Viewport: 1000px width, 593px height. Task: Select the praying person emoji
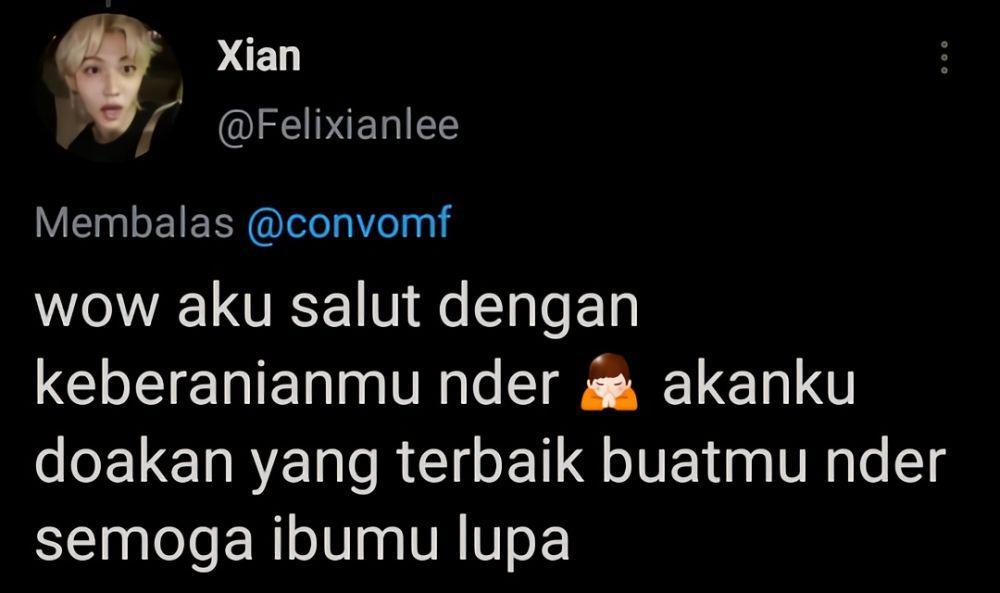click(608, 383)
